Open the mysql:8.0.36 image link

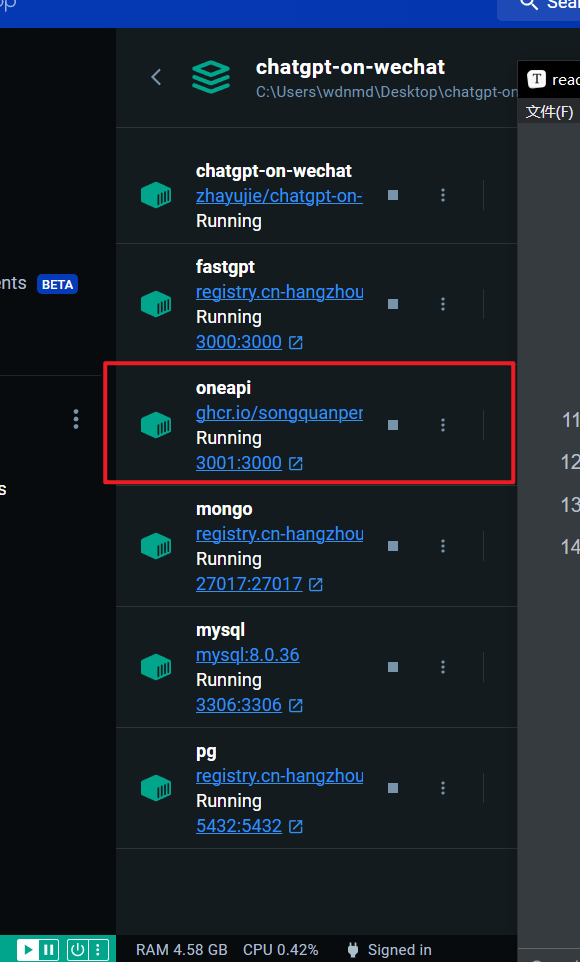[x=247, y=655]
